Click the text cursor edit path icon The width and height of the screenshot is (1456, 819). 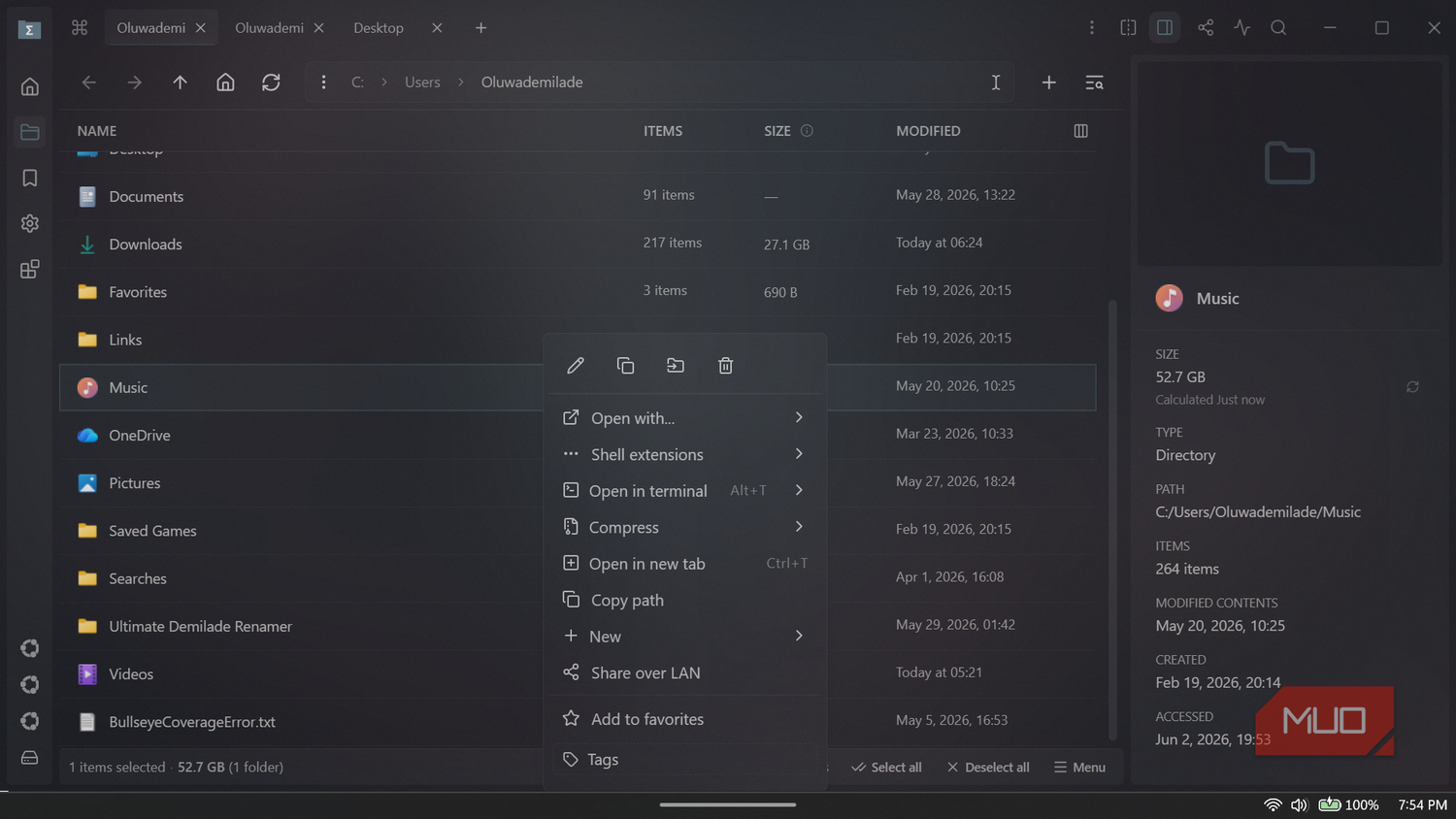pyautogui.click(x=996, y=82)
